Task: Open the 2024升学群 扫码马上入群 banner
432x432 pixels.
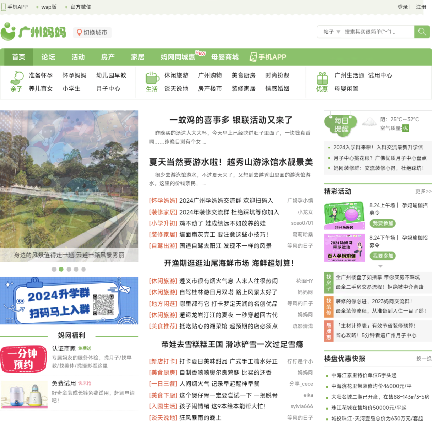Action: coord(69,300)
